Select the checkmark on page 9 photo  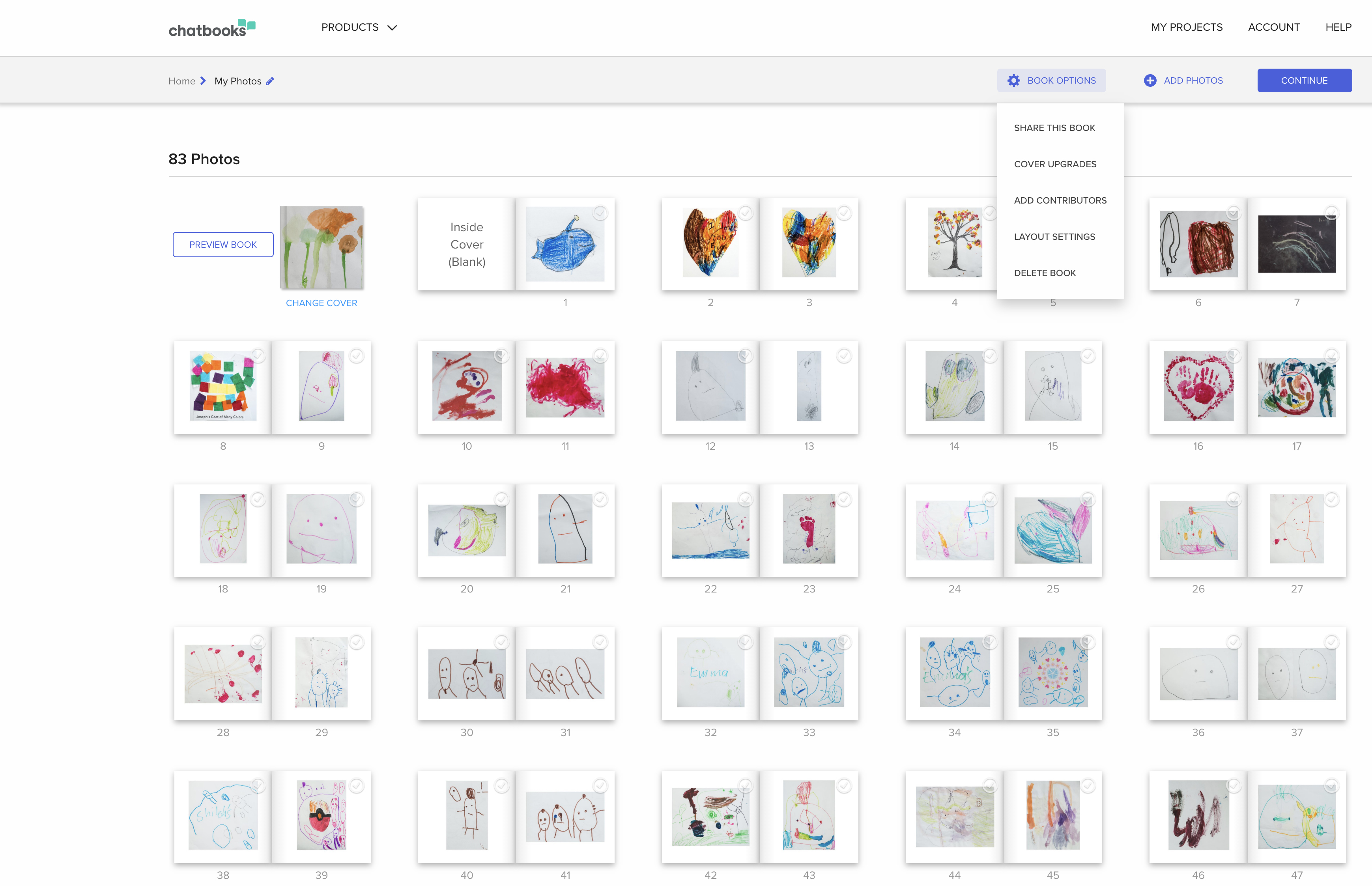pyautogui.click(x=357, y=356)
